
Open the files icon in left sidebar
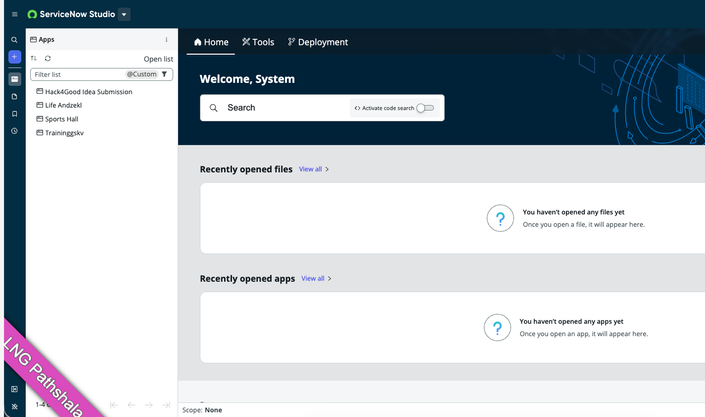click(14, 97)
